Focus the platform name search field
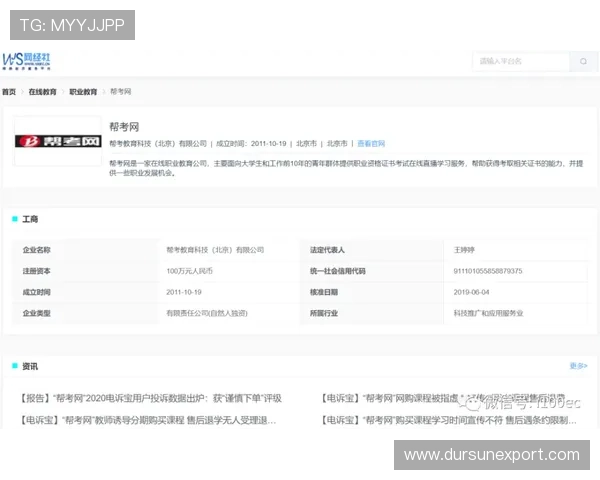Viewport: 600px width, 480px height. tap(521, 61)
